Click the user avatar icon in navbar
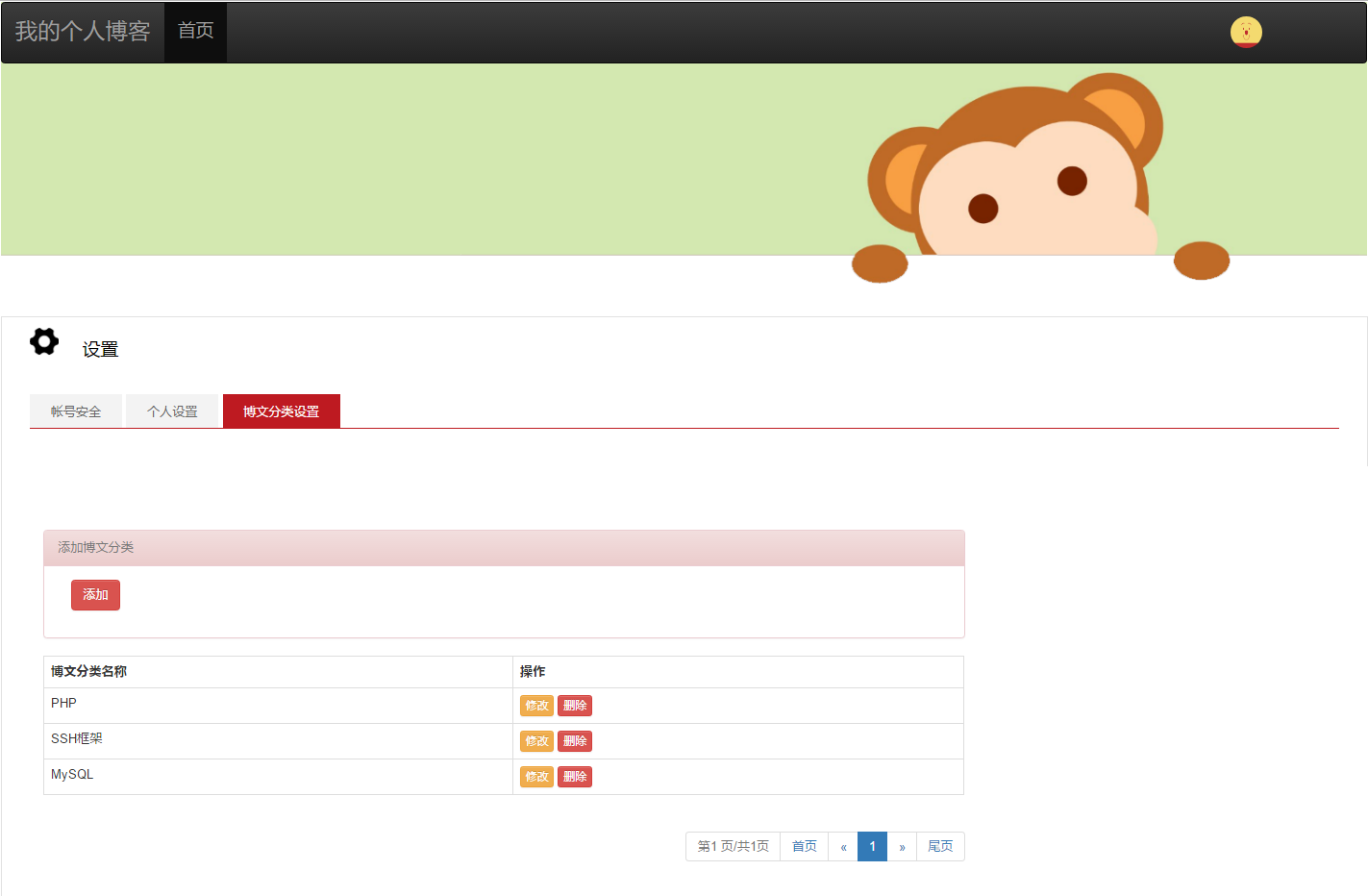 (x=1246, y=32)
